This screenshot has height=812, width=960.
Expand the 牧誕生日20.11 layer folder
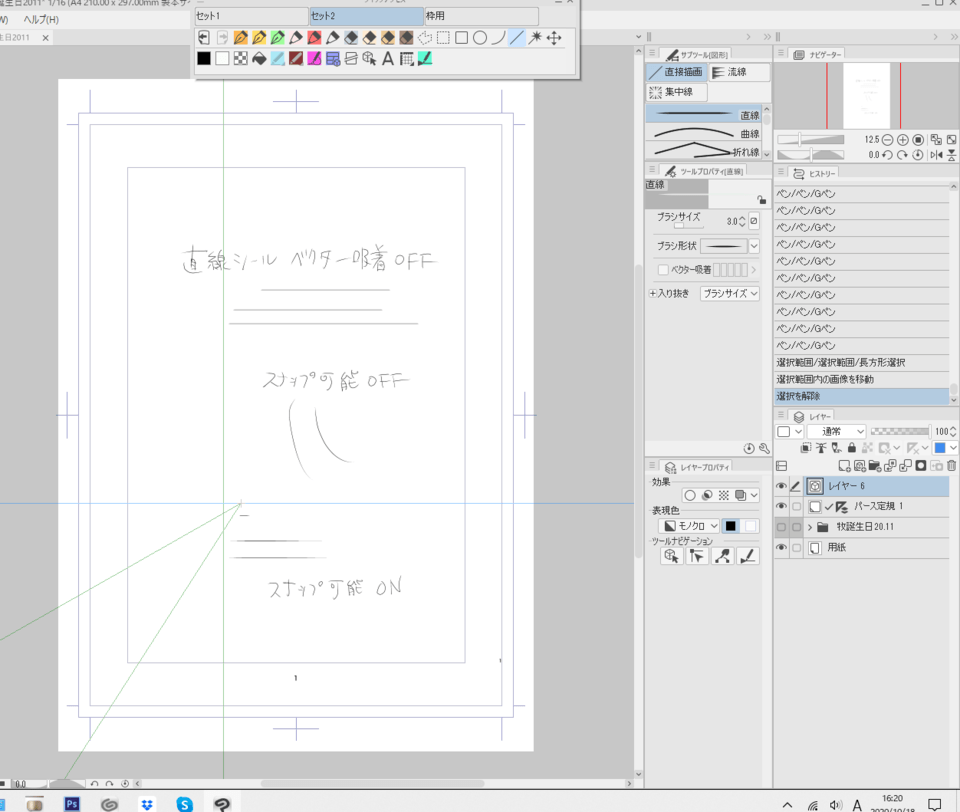tap(809, 527)
